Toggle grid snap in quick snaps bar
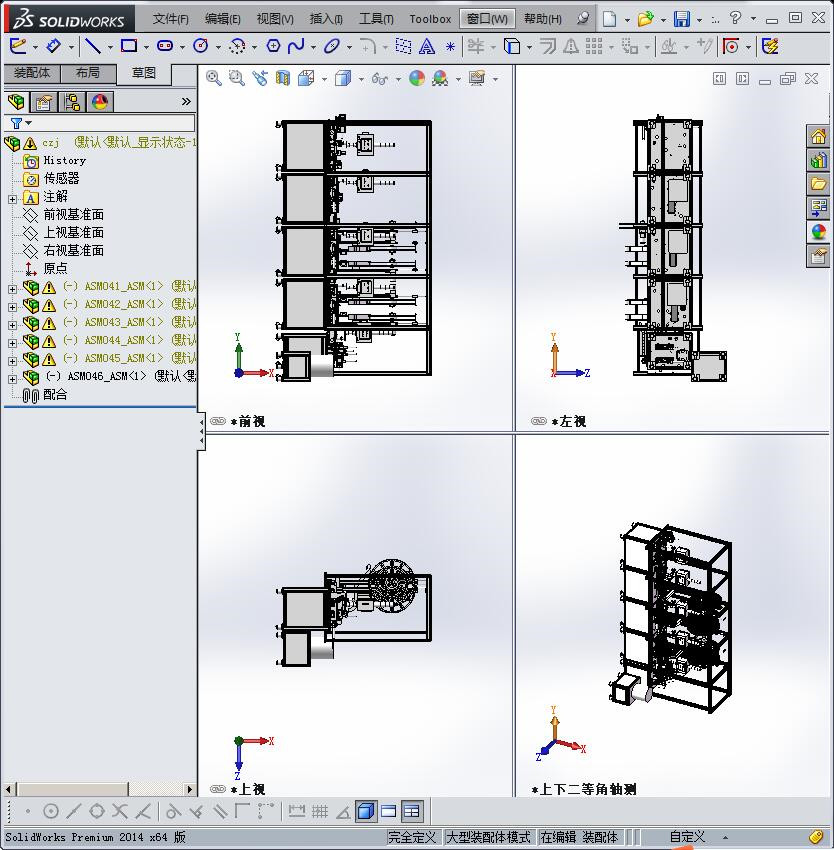The height and width of the screenshot is (850, 834). coord(320,811)
